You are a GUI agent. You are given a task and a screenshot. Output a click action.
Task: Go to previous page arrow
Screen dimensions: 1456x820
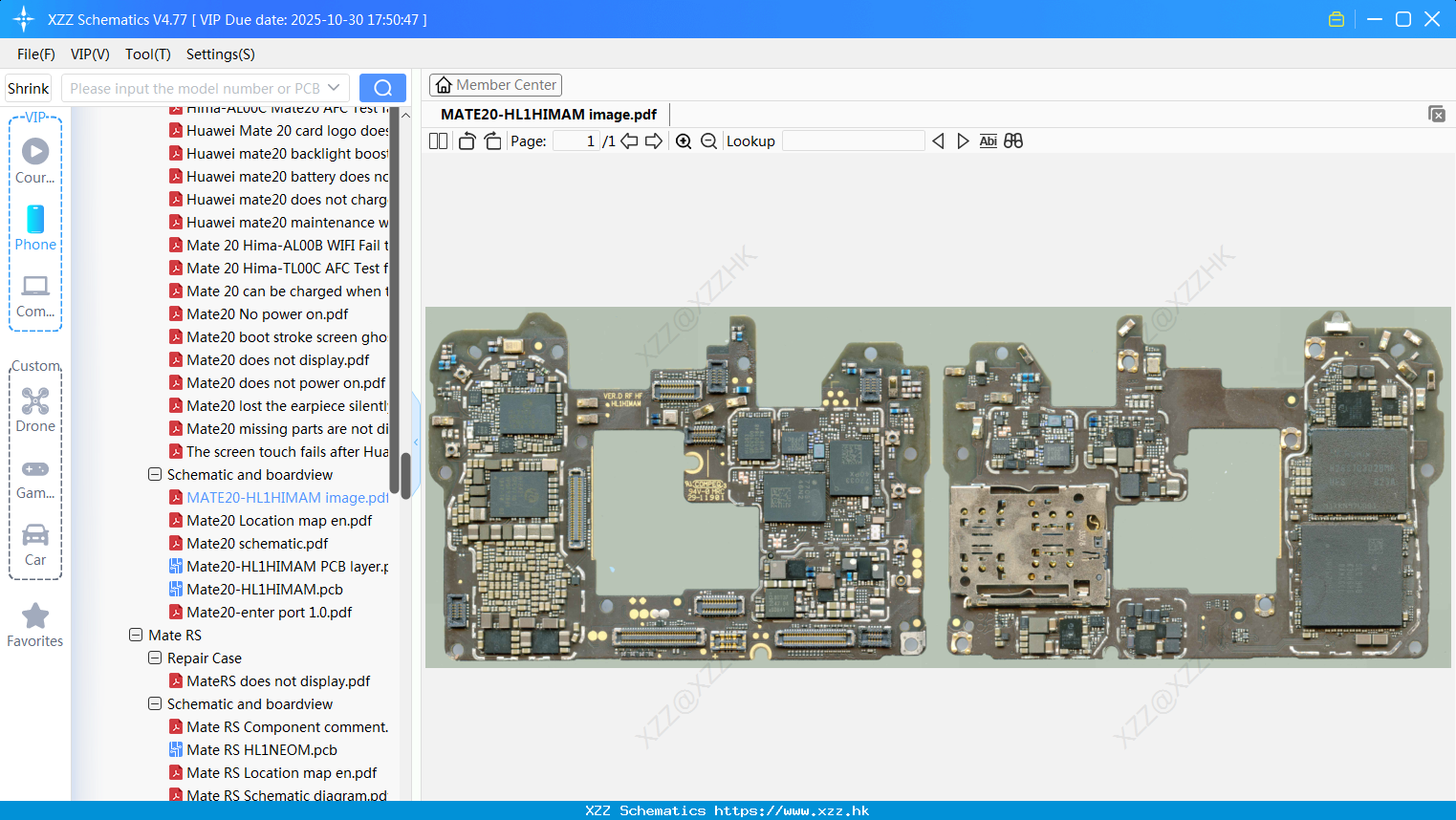pyautogui.click(x=629, y=141)
